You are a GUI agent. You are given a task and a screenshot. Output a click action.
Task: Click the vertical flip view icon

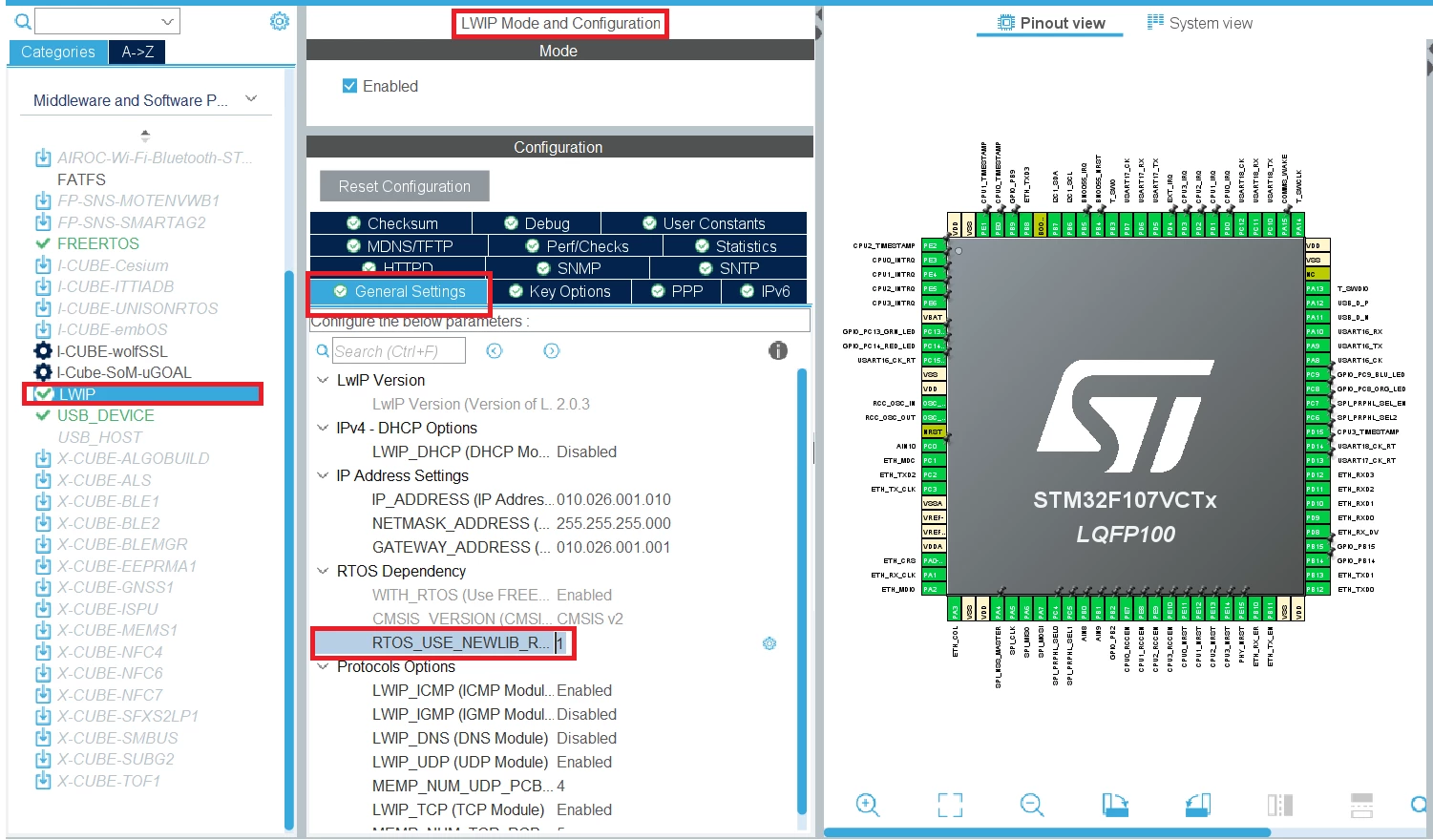coord(1362,805)
